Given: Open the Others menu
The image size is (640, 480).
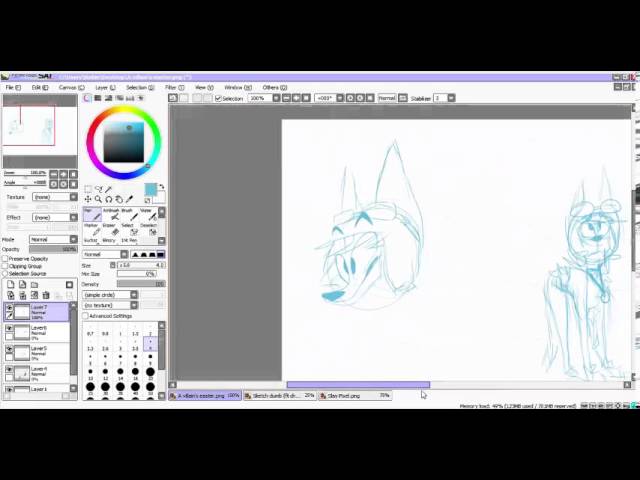Looking at the screenshot, I should [275, 88].
